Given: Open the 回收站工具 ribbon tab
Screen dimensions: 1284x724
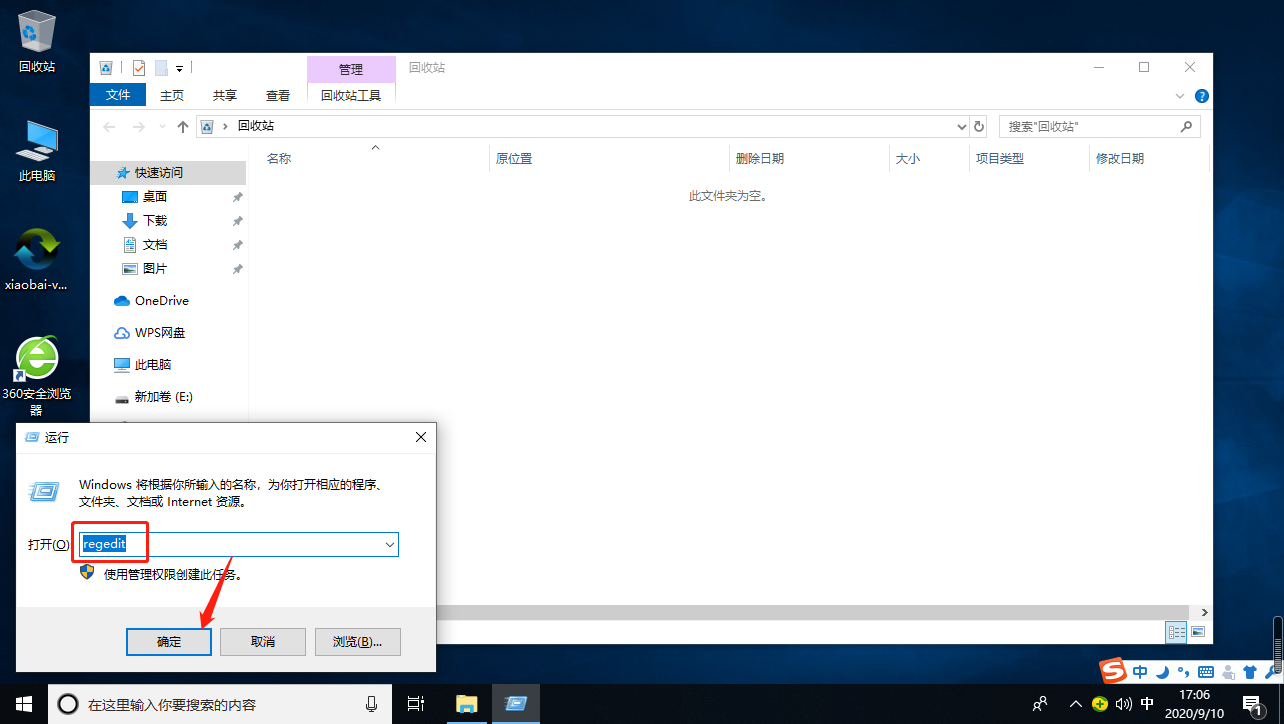Looking at the screenshot, I should coord(351,95).
